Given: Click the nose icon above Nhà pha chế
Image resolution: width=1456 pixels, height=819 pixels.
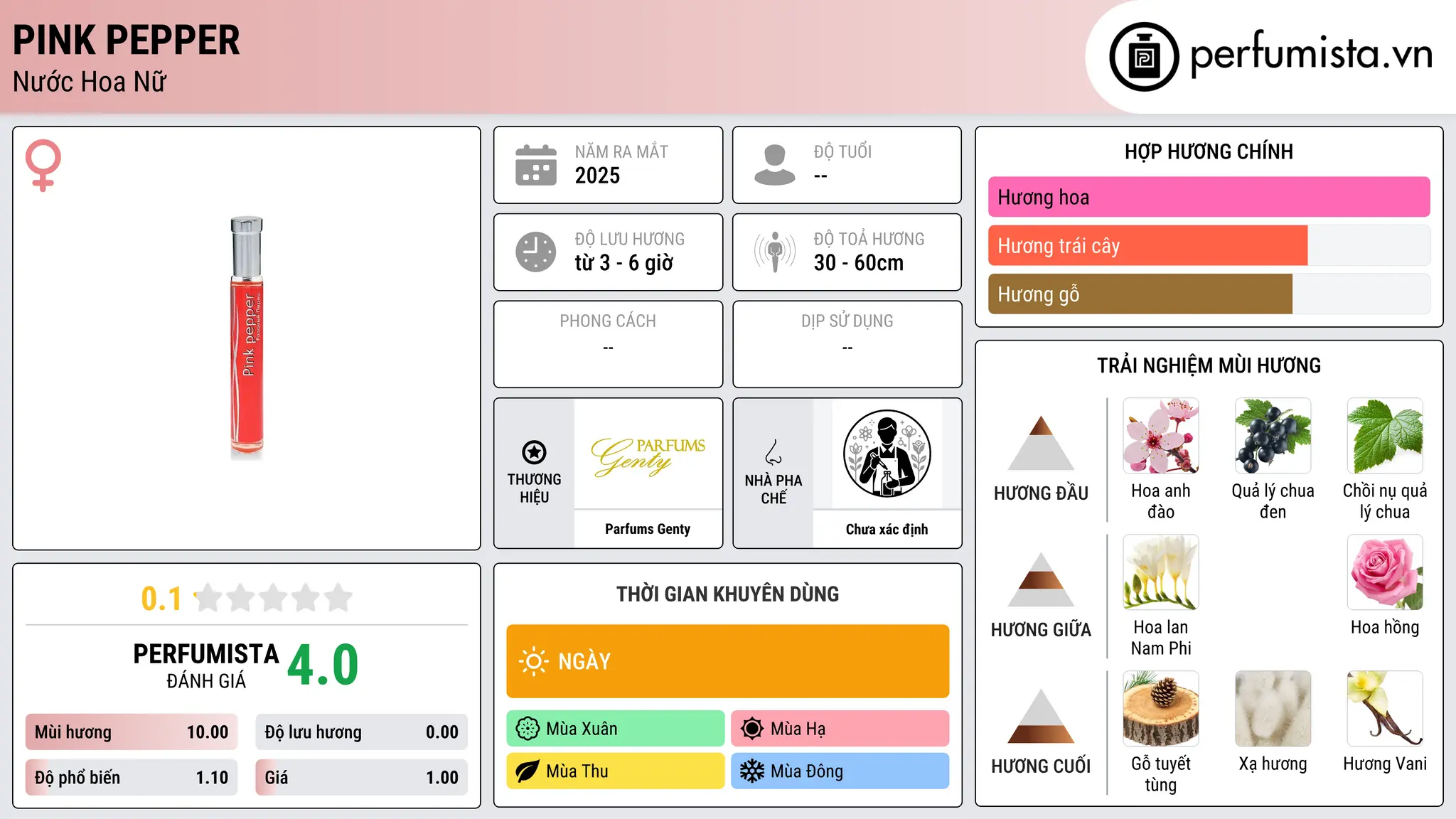Looking at the screenshot, I should [x=773, y=452].
